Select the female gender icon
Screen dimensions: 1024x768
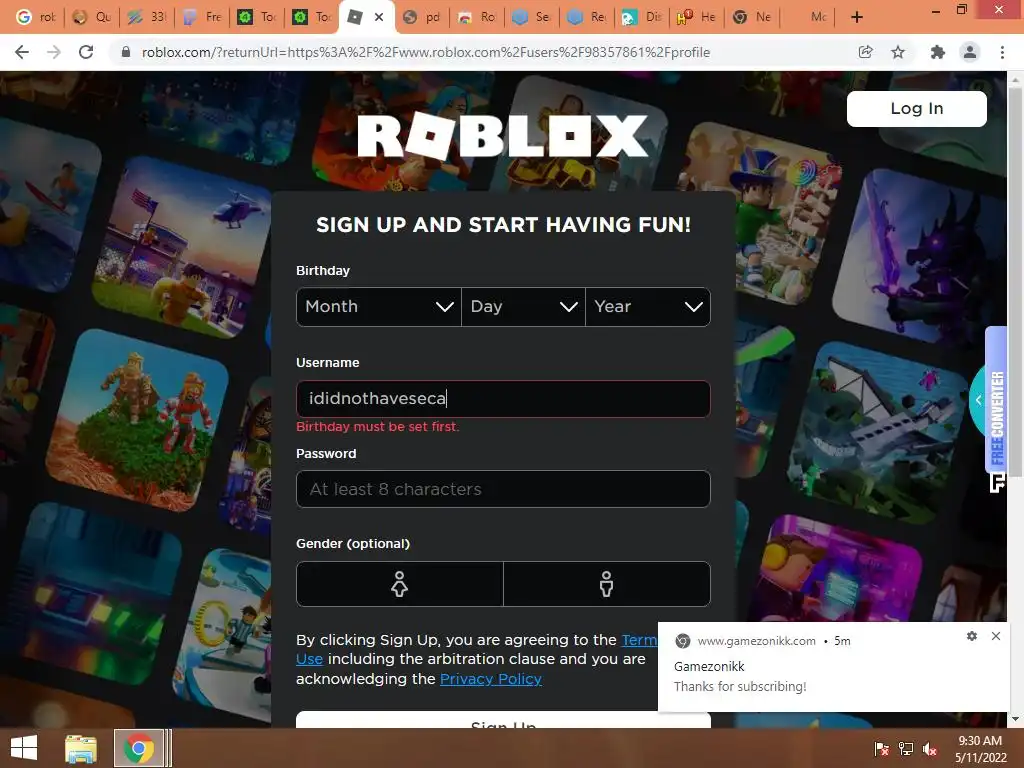coord(400,584)
